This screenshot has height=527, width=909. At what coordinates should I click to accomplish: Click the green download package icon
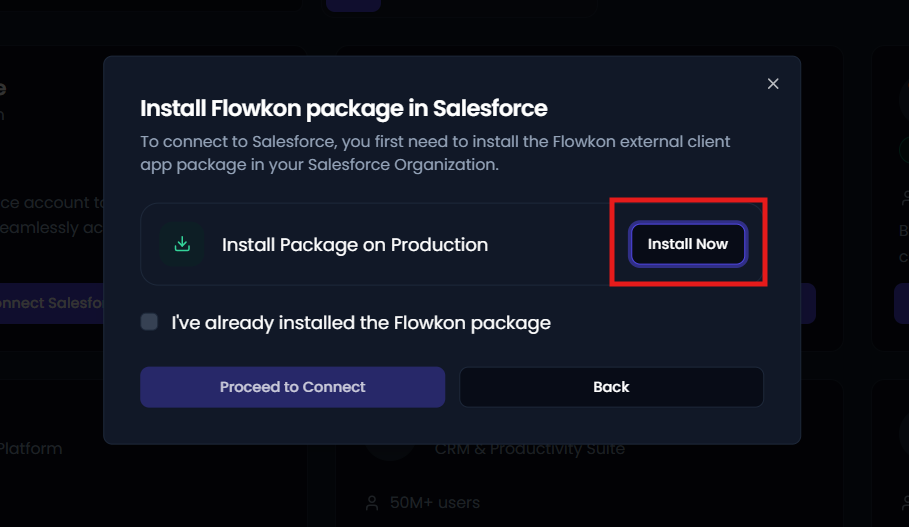click(x=182, y=244)
